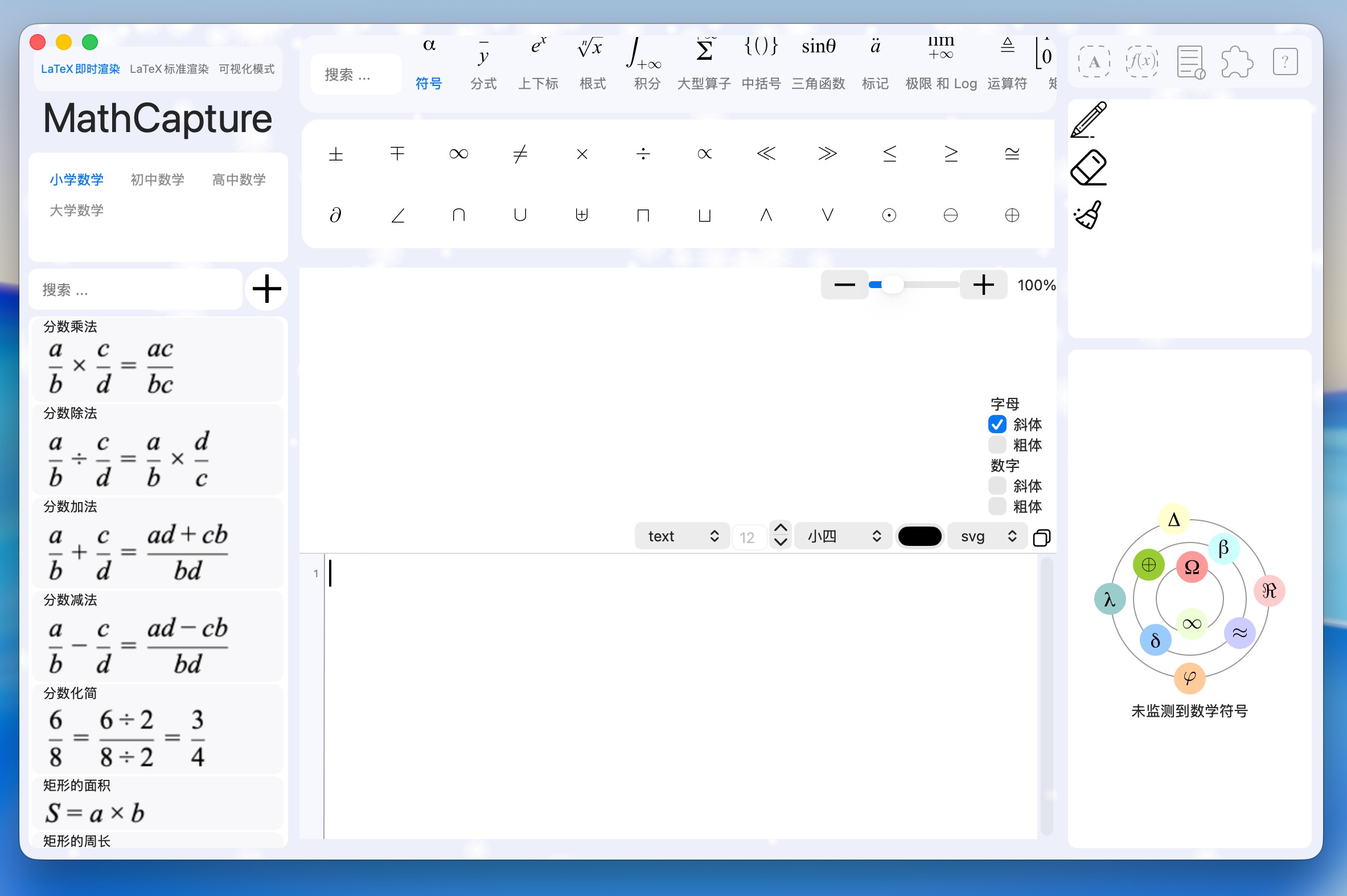Select the pencil drawing tool
Screen dimensions: 1347x896
[1089, 120]
